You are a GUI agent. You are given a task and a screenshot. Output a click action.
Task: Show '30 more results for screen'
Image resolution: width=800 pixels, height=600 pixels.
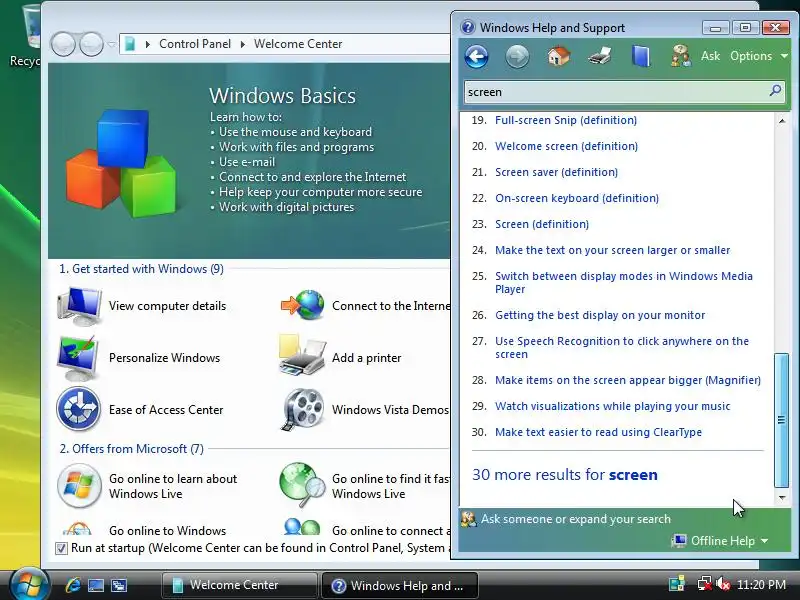coord(565,475)
